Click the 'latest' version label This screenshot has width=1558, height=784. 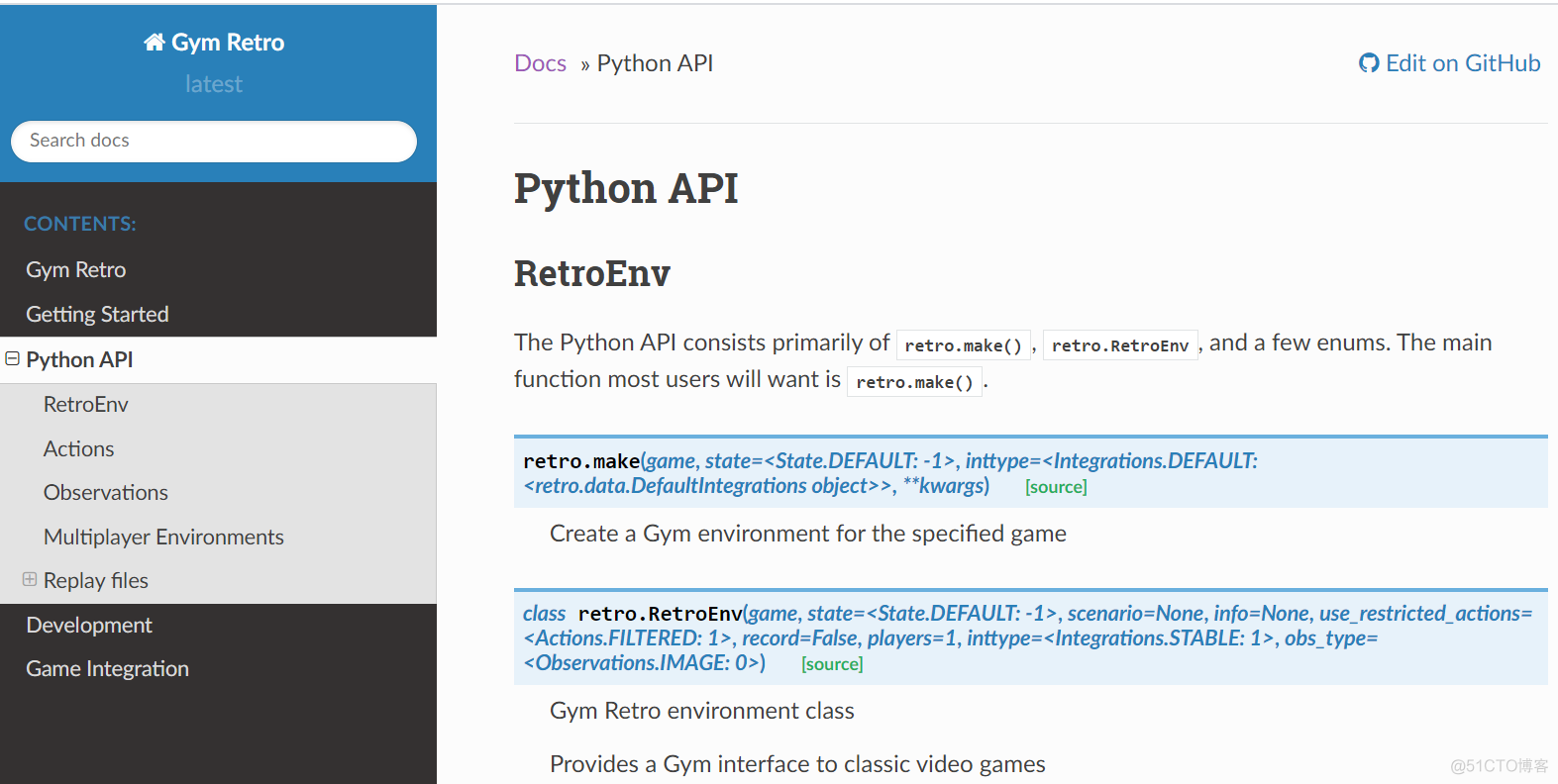[x=214, y=84]
